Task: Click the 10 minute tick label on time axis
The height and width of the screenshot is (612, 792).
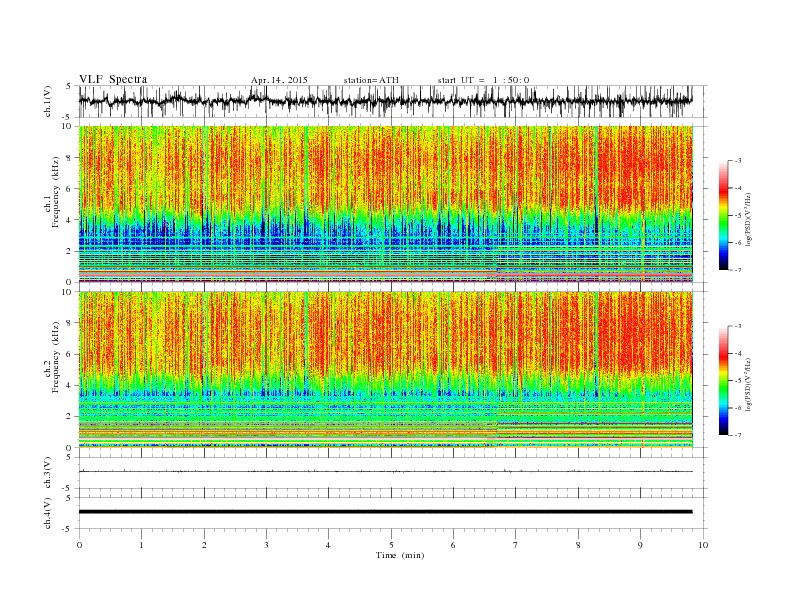Action: (703, 545)
